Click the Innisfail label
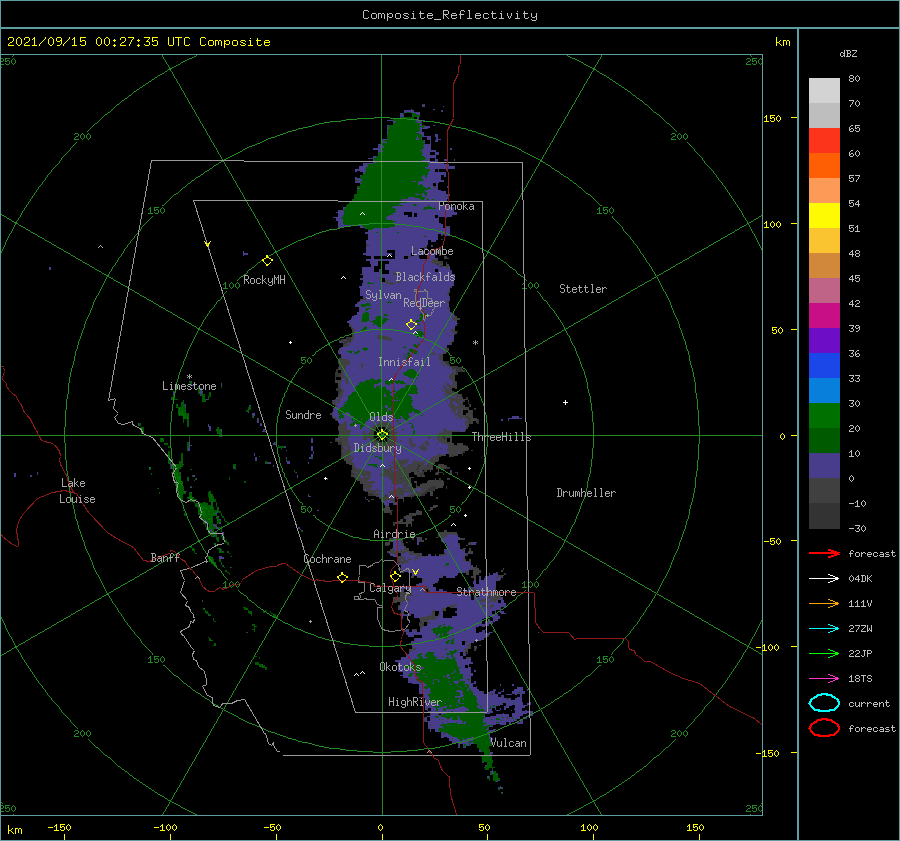Image resolution: width=900 pixels, height=841 pixels. (x=404, y=362)
